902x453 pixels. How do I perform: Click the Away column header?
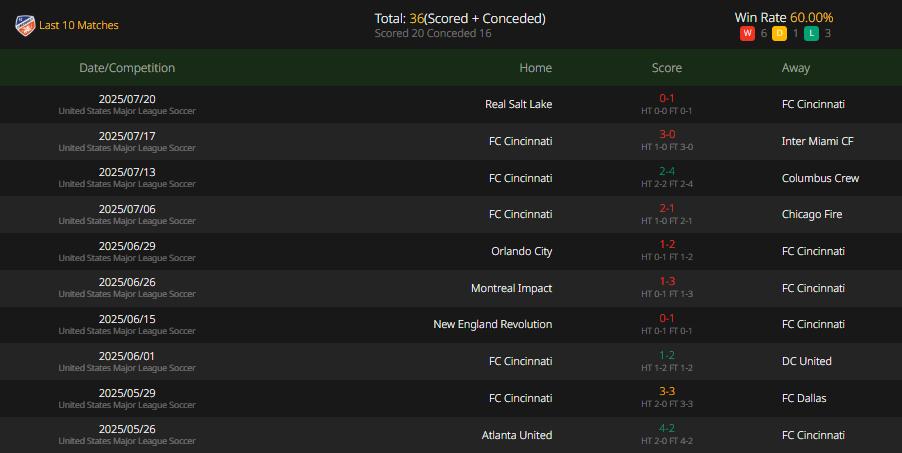pyautogui.click(x=796, y=68)
